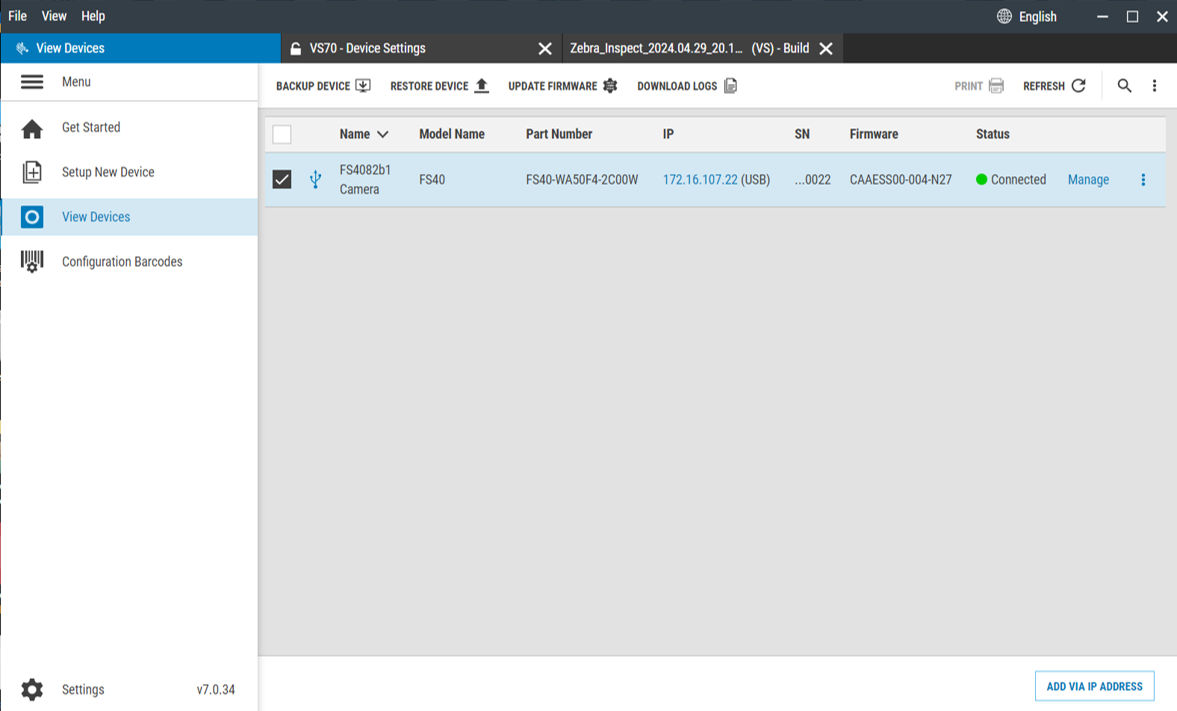The image size is (1177, 711).
Task: Click the REFRESH button label
Action: [1044, 86]
